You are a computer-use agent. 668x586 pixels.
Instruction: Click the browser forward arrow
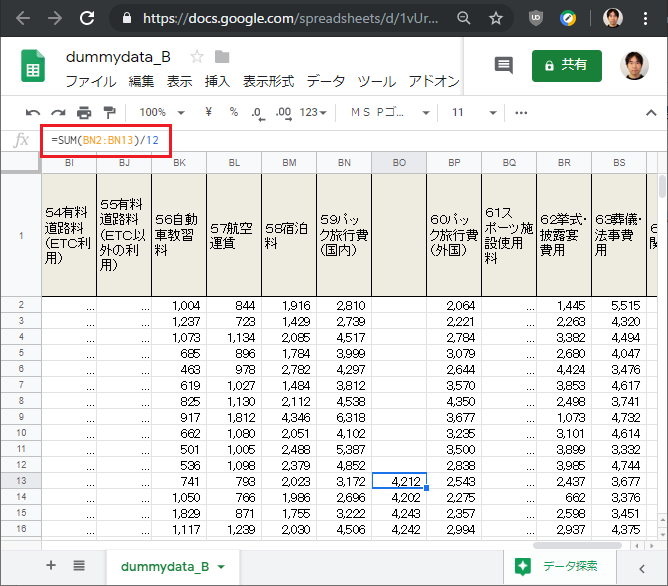coord(55,18)
